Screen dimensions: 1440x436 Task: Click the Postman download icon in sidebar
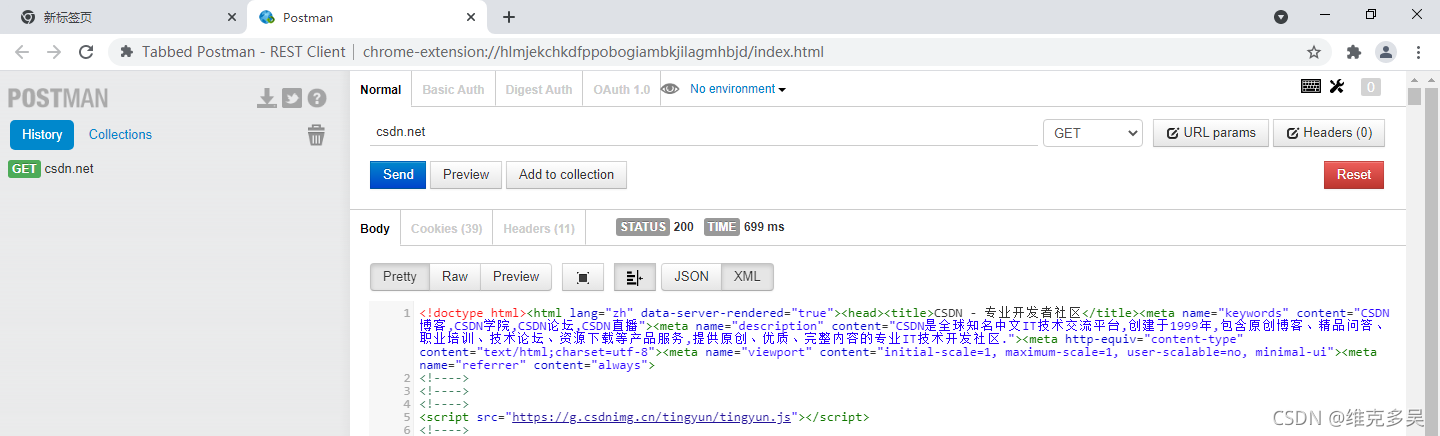(x=267, y=98)
